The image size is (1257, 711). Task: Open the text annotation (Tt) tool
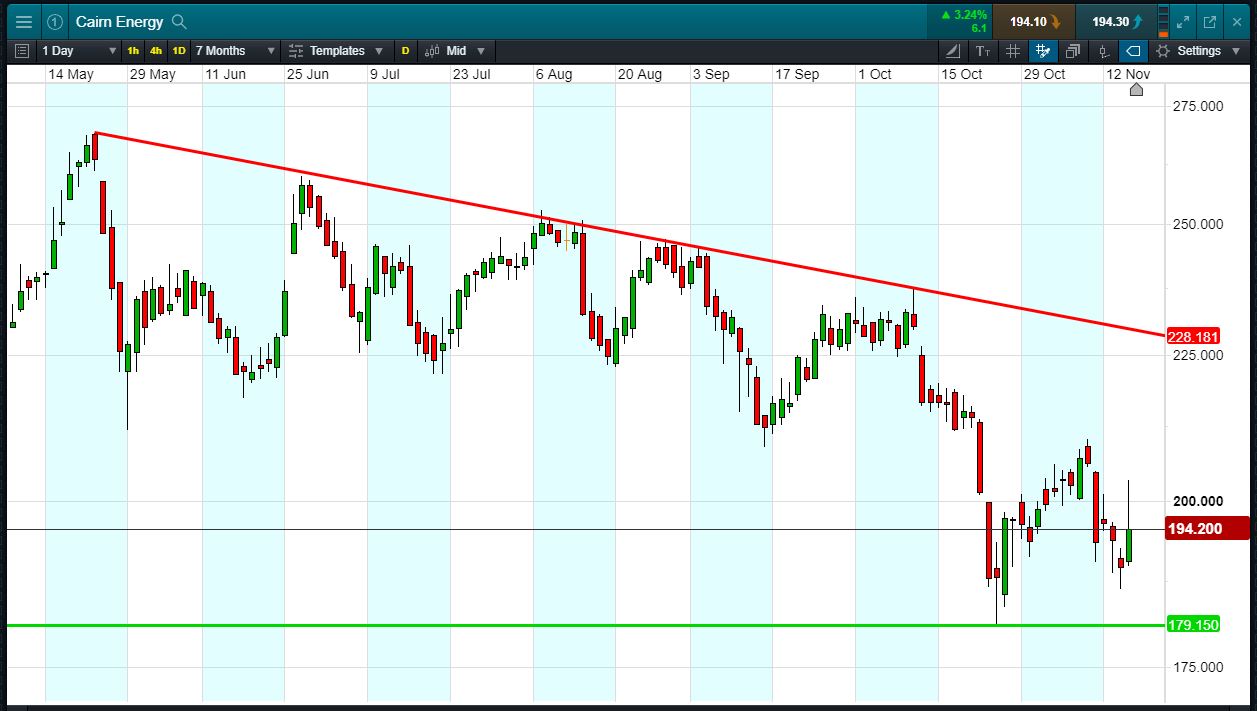[982, 50]
